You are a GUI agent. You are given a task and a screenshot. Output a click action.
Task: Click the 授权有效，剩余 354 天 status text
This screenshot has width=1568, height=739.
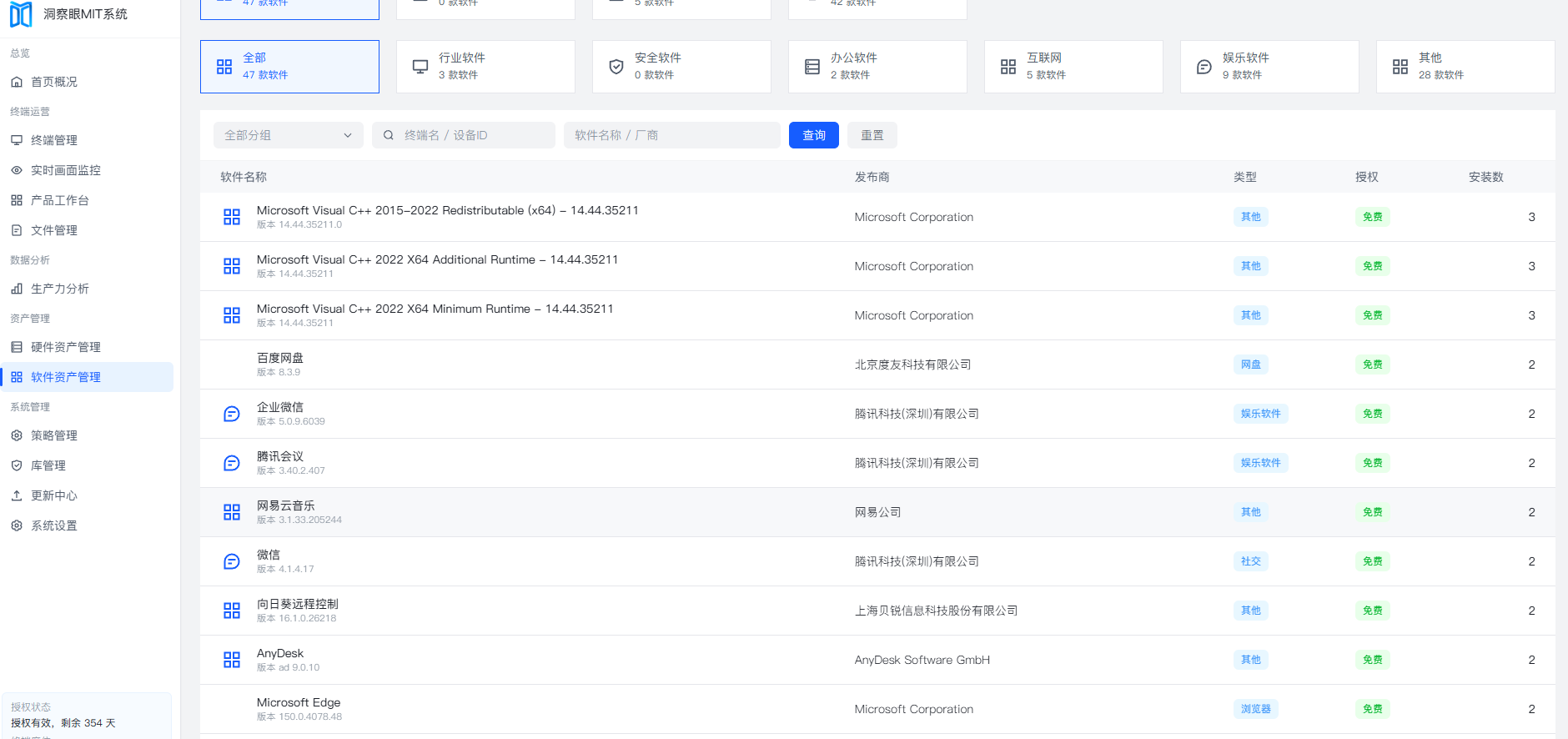pos(63,723)
